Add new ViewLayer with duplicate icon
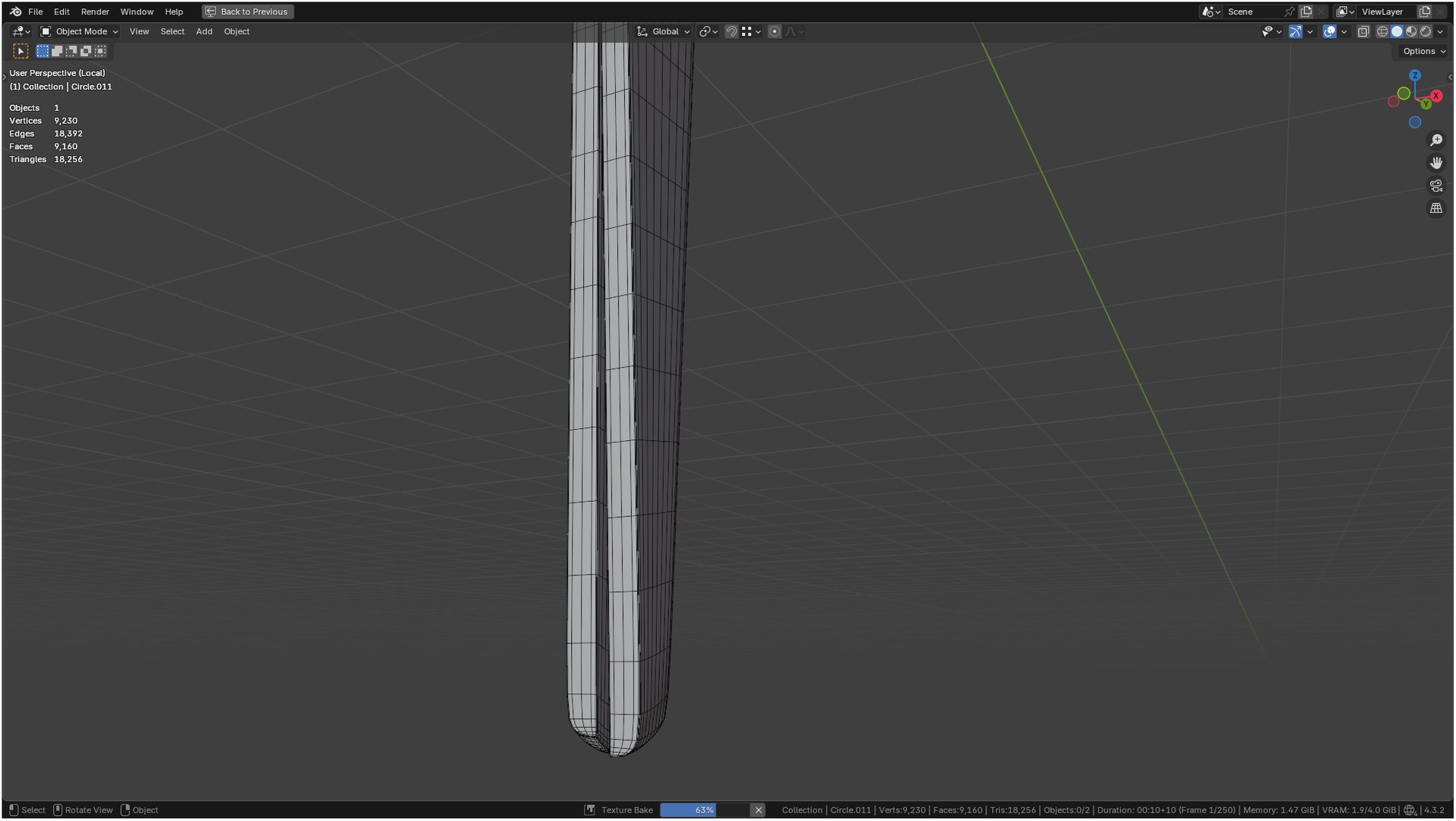 coord(1425,11)
